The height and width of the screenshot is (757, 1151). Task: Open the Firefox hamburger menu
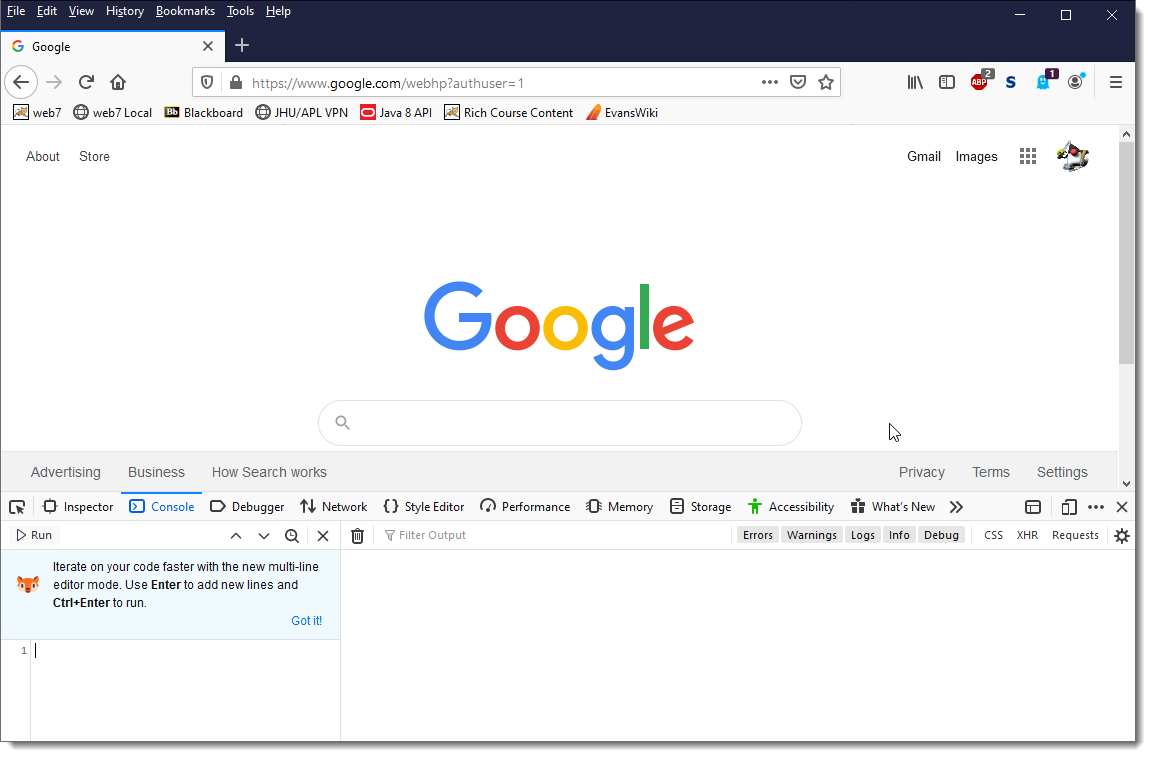(x=1116, y=82)
